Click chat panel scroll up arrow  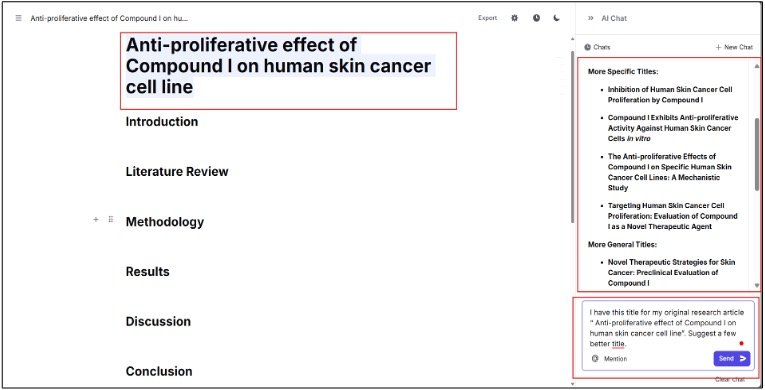pyautogui.click(x=757, y=66)
